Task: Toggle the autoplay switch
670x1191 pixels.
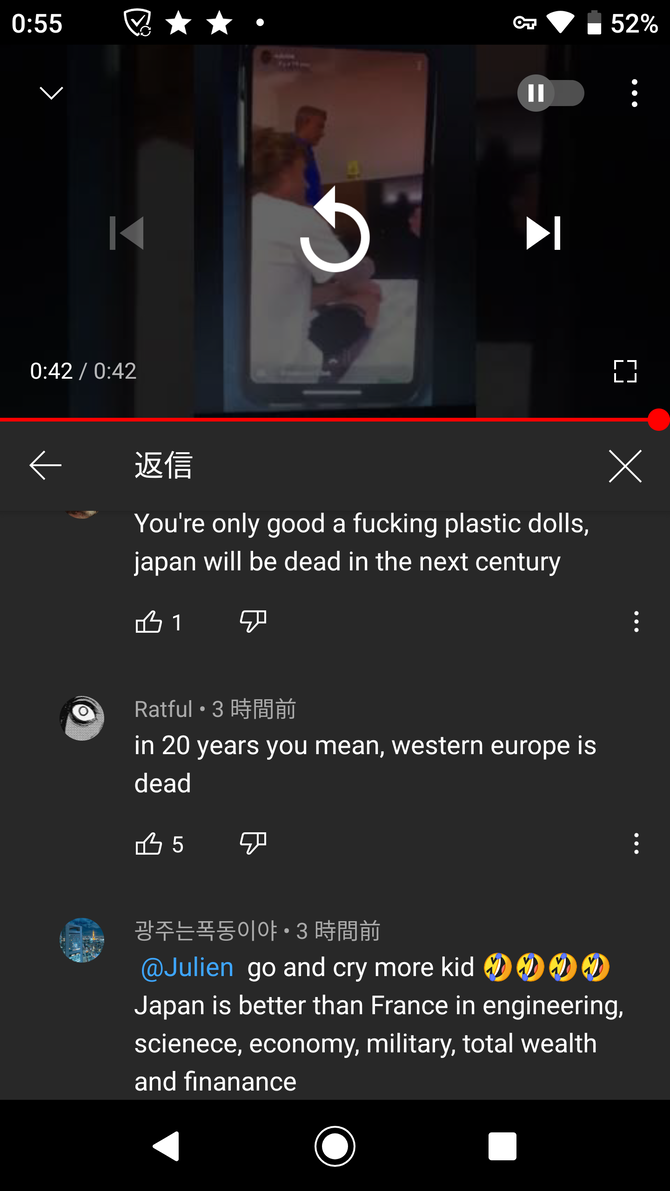Action: click(x=551, y=93)
